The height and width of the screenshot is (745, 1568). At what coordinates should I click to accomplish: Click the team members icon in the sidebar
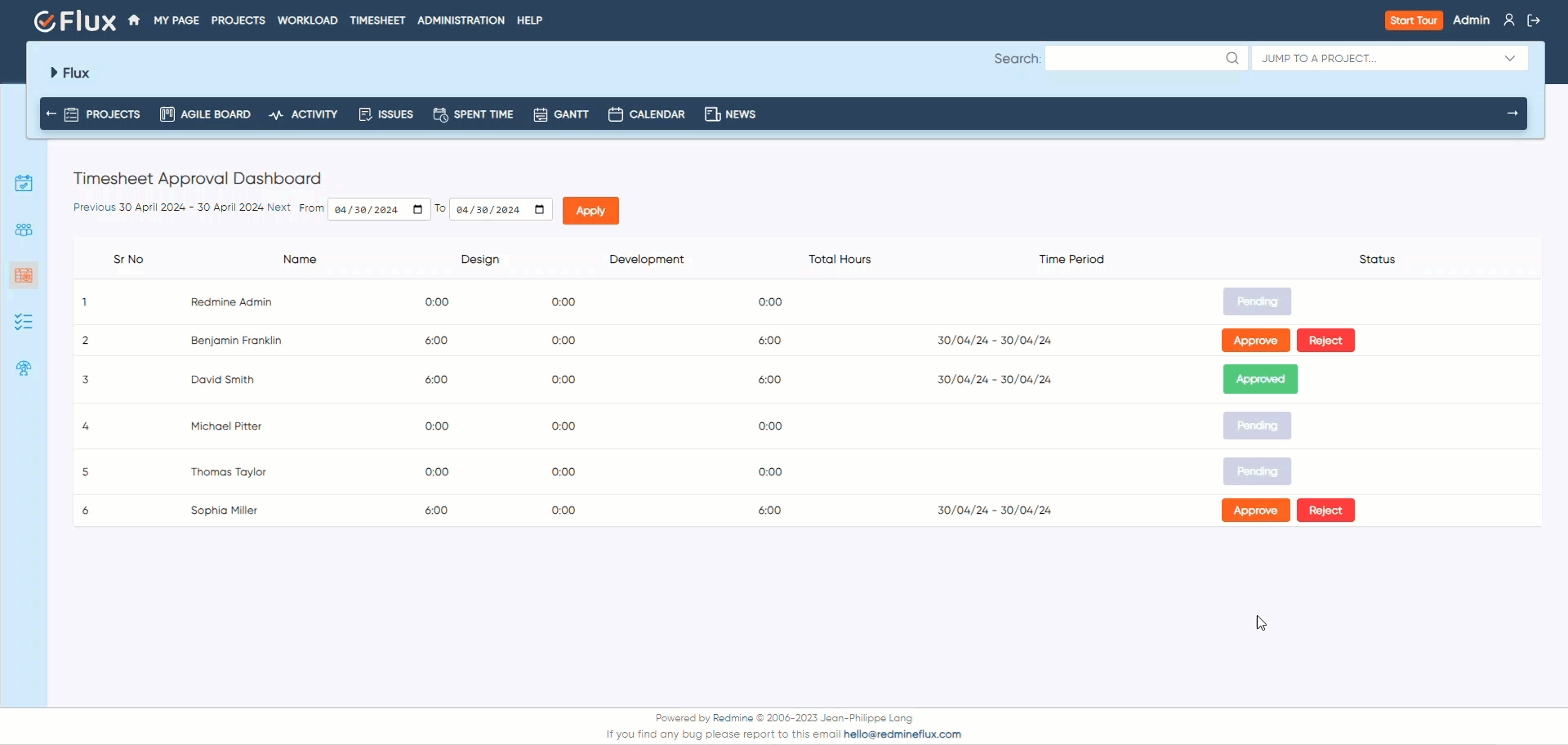point(24,230)
